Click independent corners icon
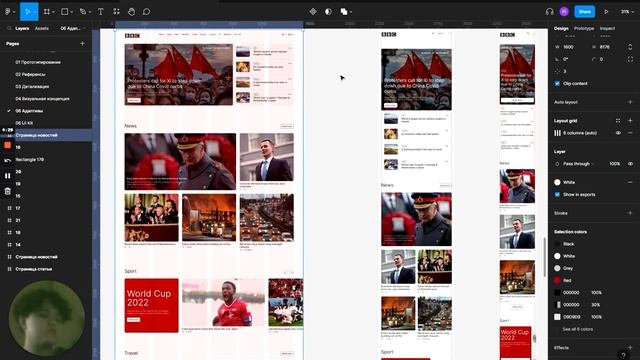Image resolution: width=640 pixels, height=360 pixels. tap(630, 59)
